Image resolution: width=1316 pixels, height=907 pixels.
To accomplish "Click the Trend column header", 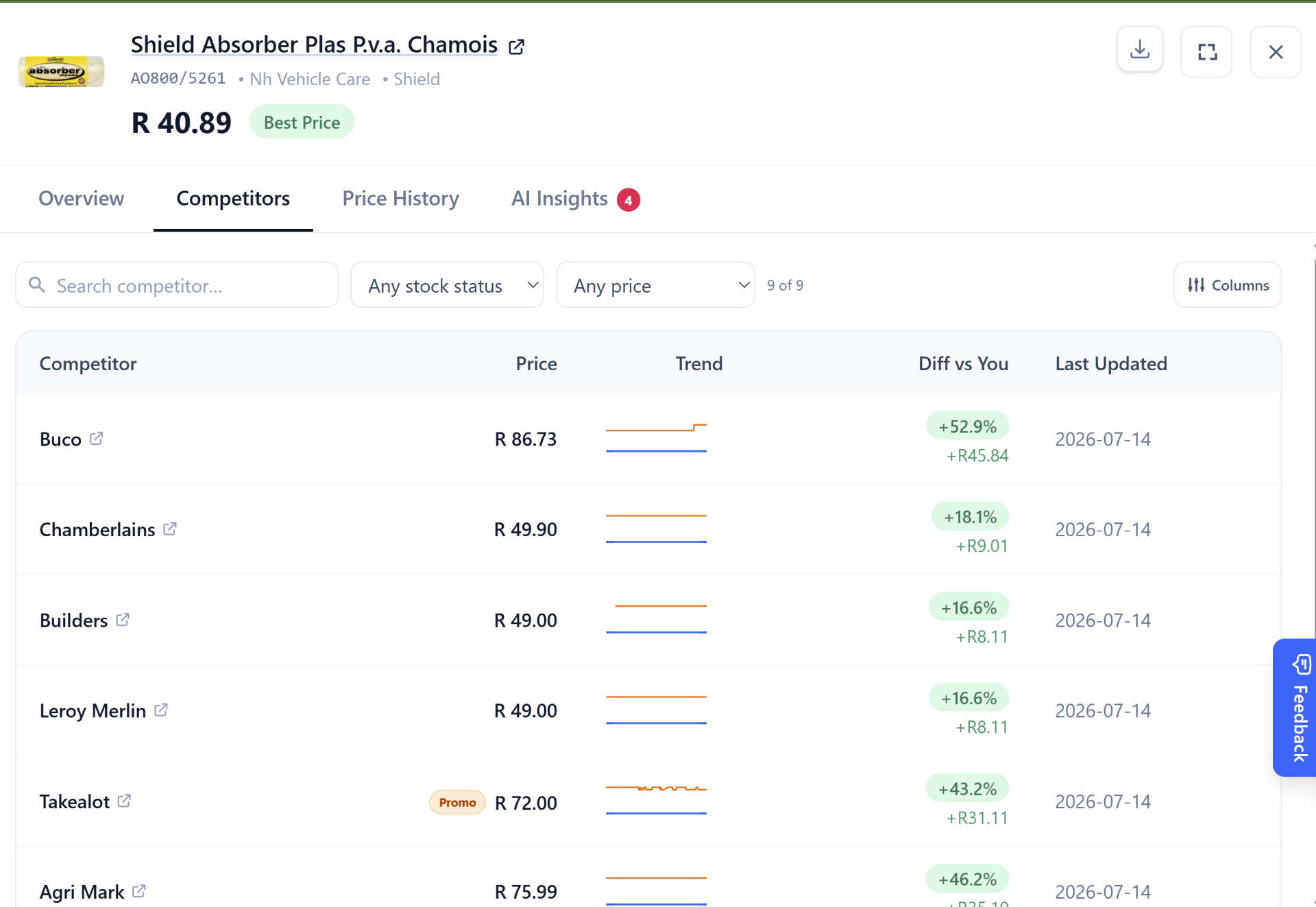I will [699, 363].
